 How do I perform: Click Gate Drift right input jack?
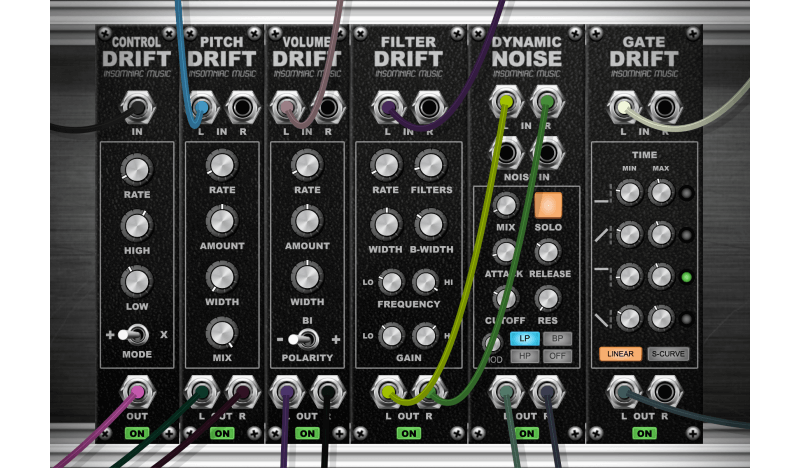[664, 108]
